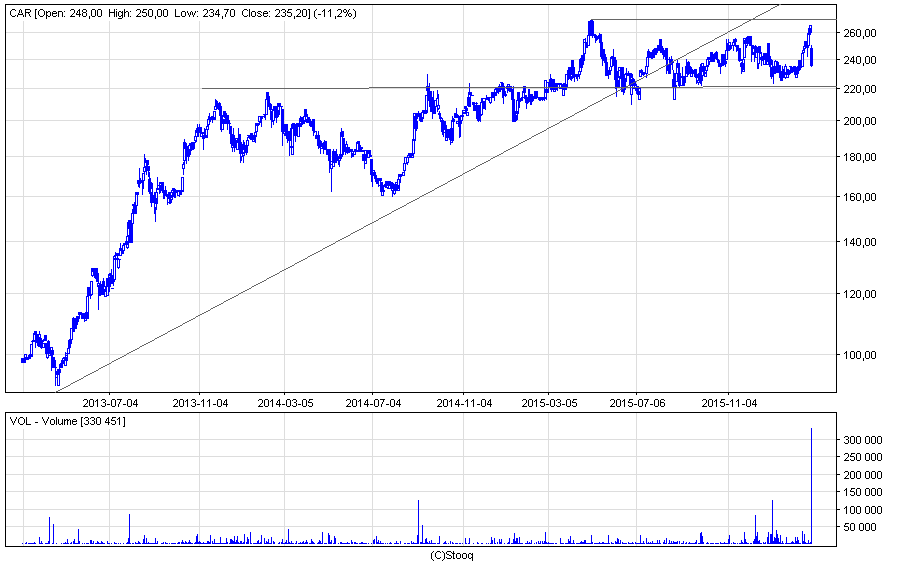This screenshot has width=900, height=563.
Task: Select the 140,00 price axis label
Action: pyautogui.click(x=860, y=242)
